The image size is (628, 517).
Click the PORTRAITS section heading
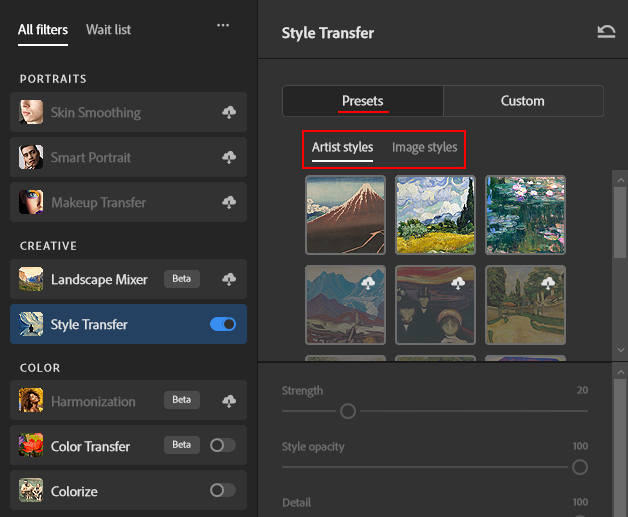pos(53,79)
